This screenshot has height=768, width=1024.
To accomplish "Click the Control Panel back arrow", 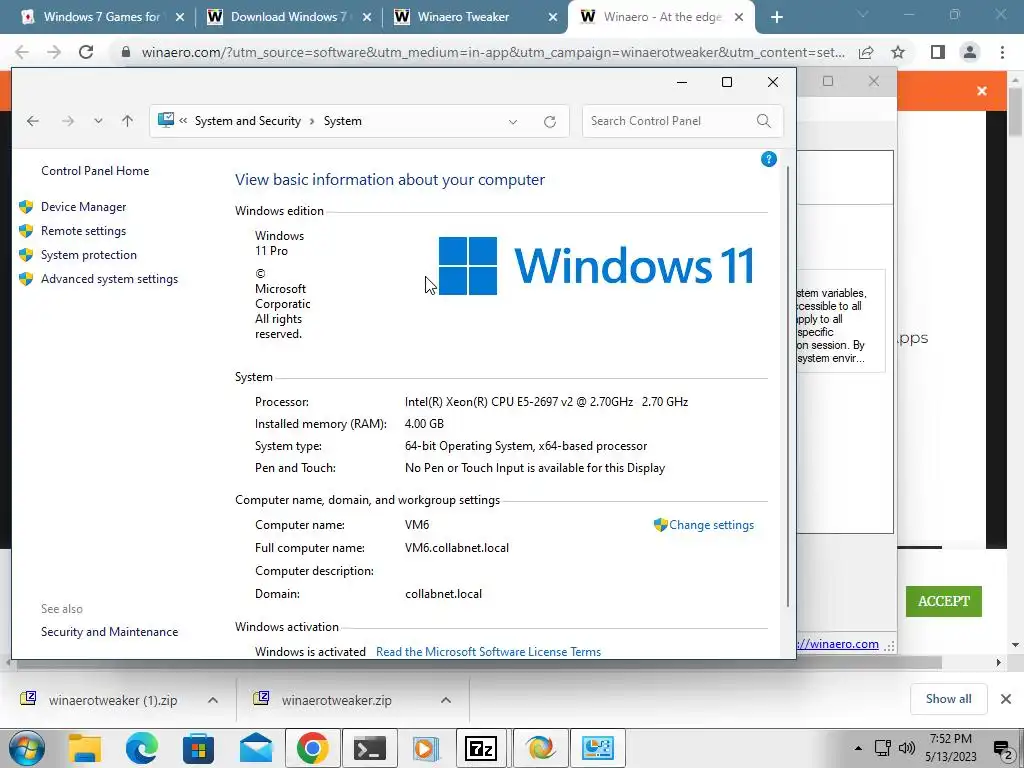I will [33, 121].
